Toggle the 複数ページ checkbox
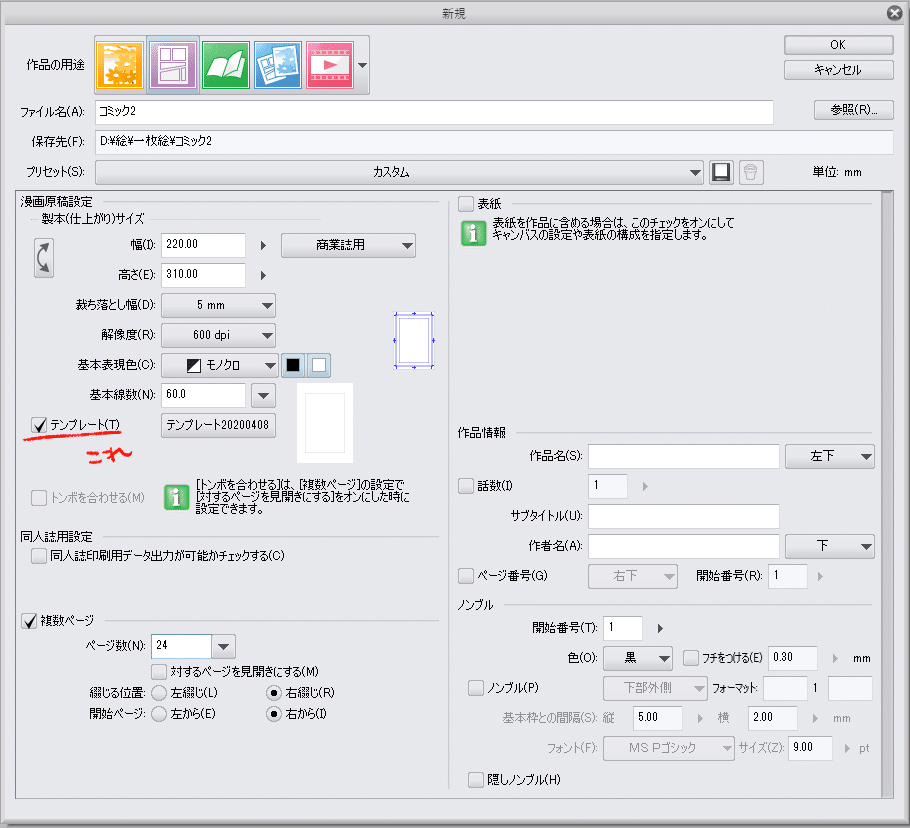 [x=29, y=621]
